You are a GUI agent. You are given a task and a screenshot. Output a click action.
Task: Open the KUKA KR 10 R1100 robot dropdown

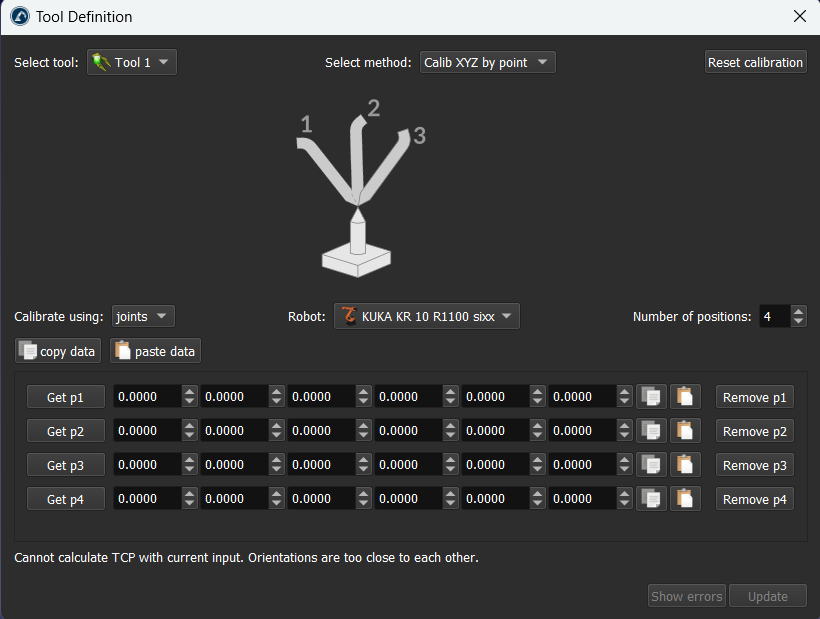[427, 316]
